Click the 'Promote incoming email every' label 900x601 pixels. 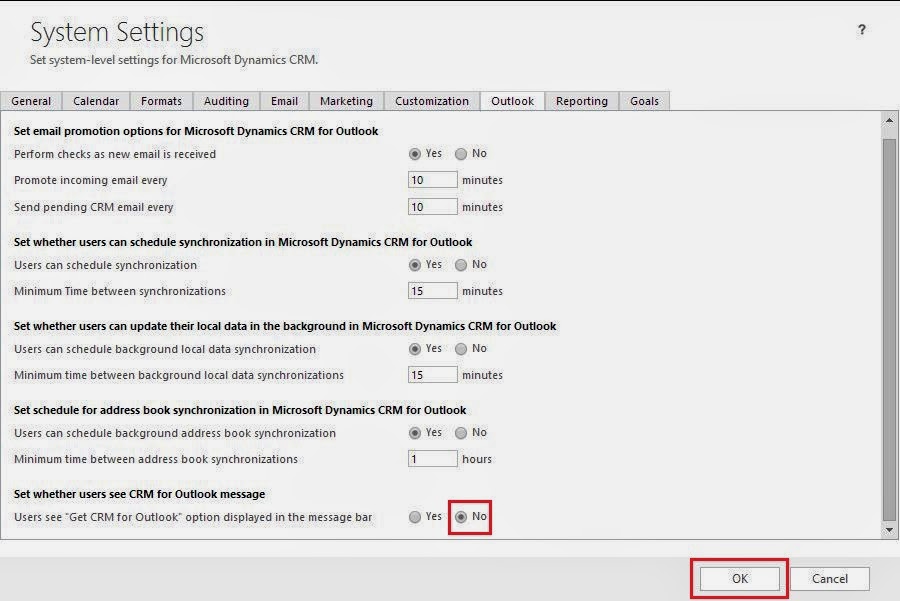click(91, 180)
